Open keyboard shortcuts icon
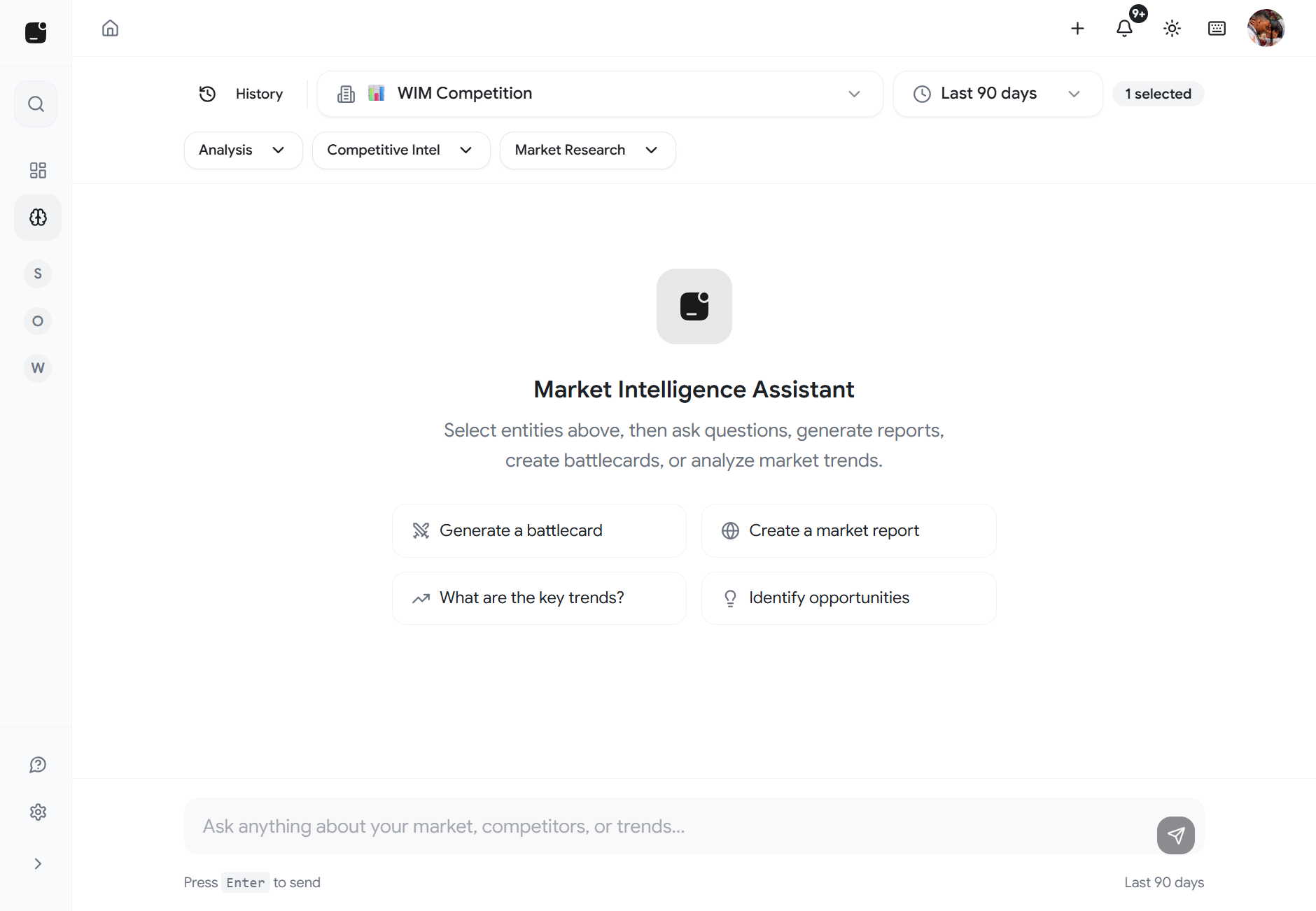1316x911 pixels. [x=1217, y=28]
